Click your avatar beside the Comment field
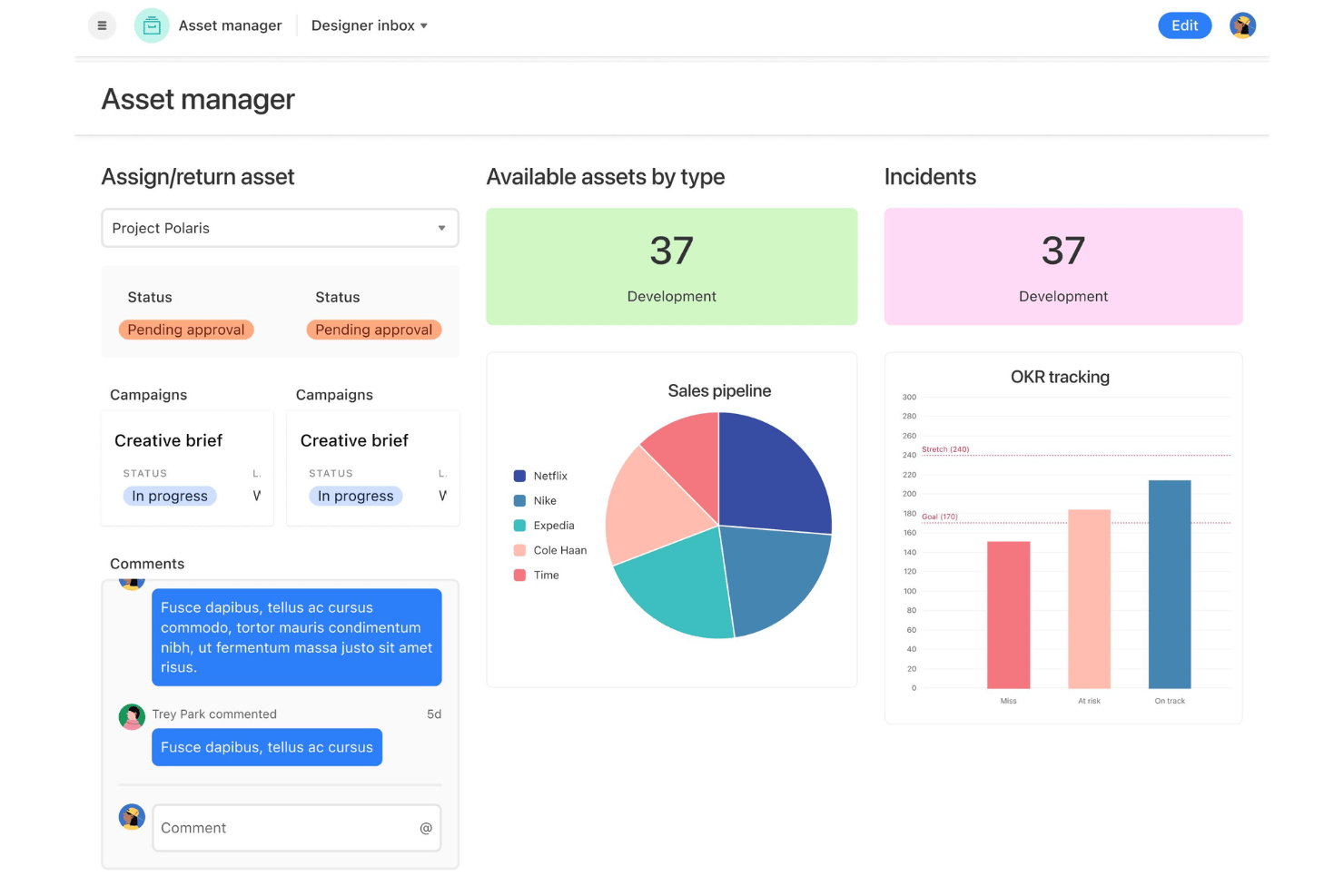 coord(132,817)
